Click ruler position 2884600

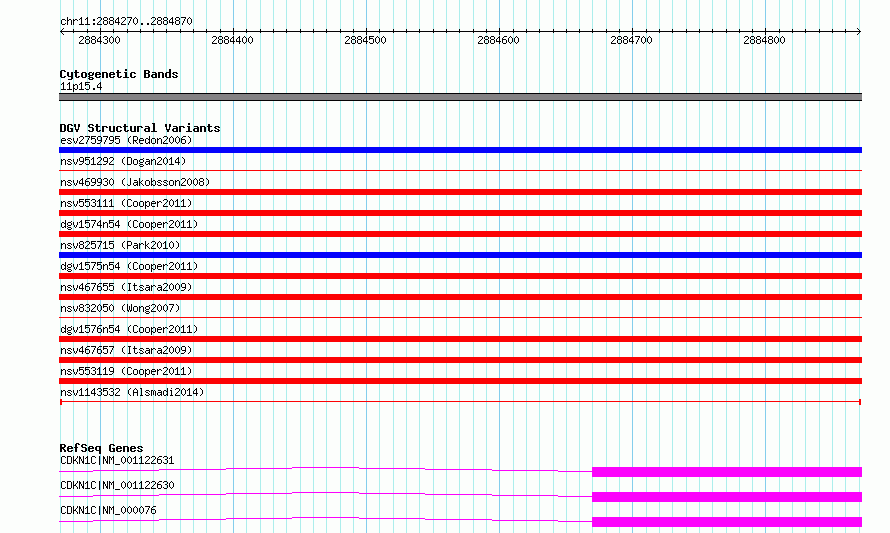point(498,40)
